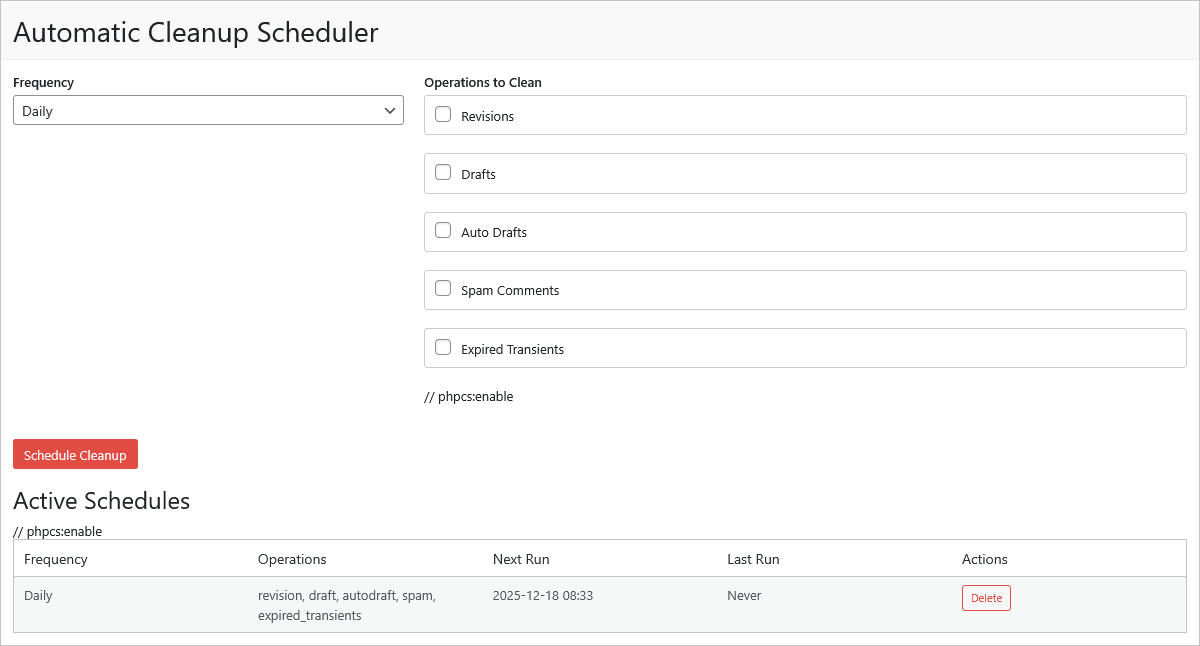Click the Last Run column header
1200x646 pixels.
(x=753, y=559)
